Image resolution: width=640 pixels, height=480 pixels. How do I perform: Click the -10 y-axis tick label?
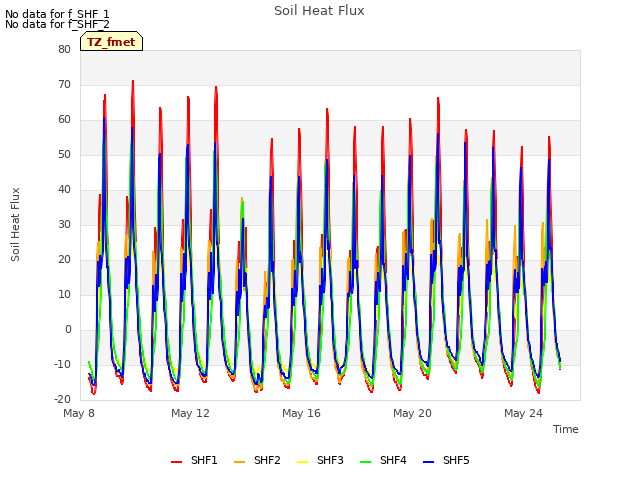tap(62, 364)
